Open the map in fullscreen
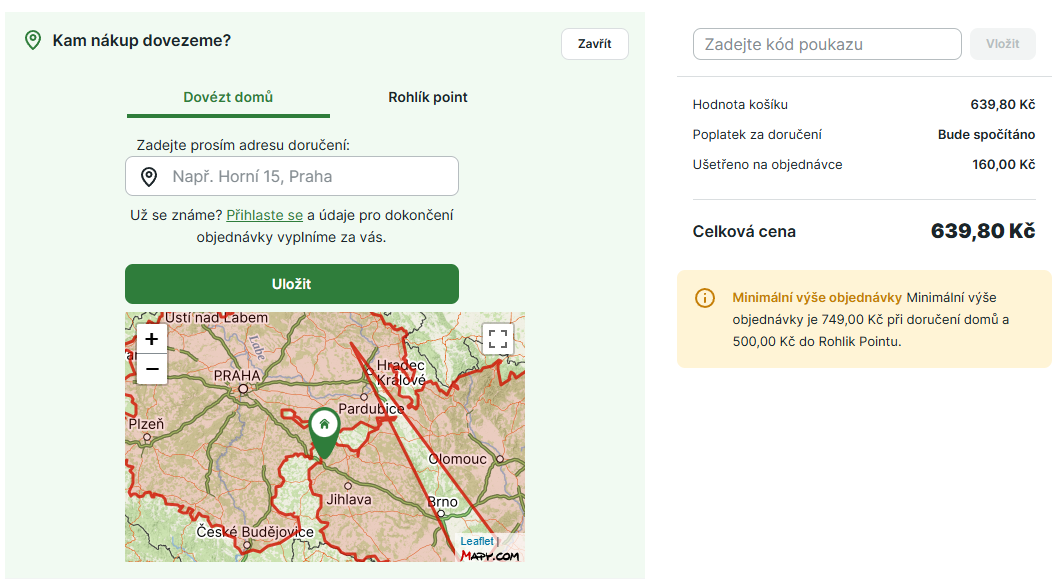Viewport: 1060px width, 587px height. tap(498, 339)
